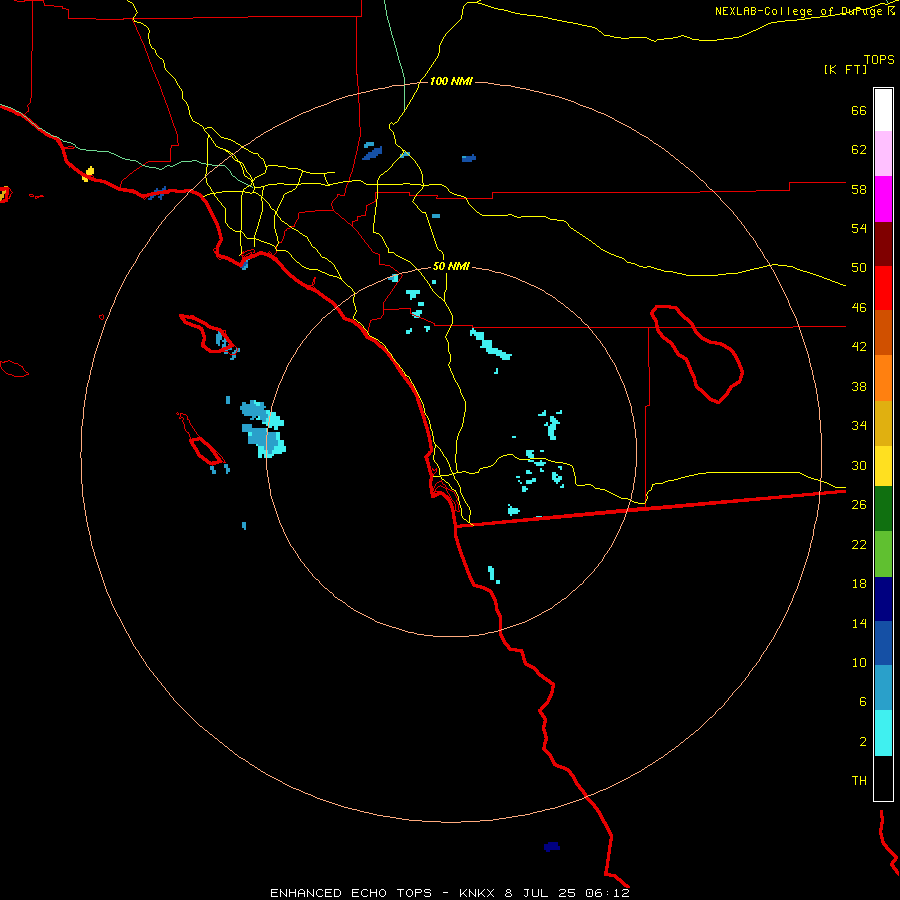900x900 pixels.
Task: Click the large blue offshore echo cluster
Action: point(263,429)
